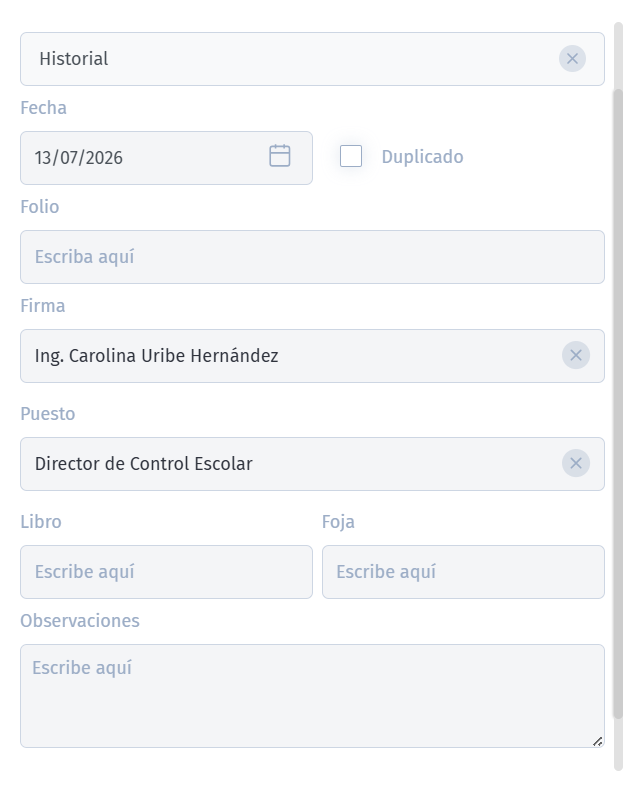This screenshot has height=795, width=637.
Task: Click the Observaciones field label
Action: click(80, 621)
